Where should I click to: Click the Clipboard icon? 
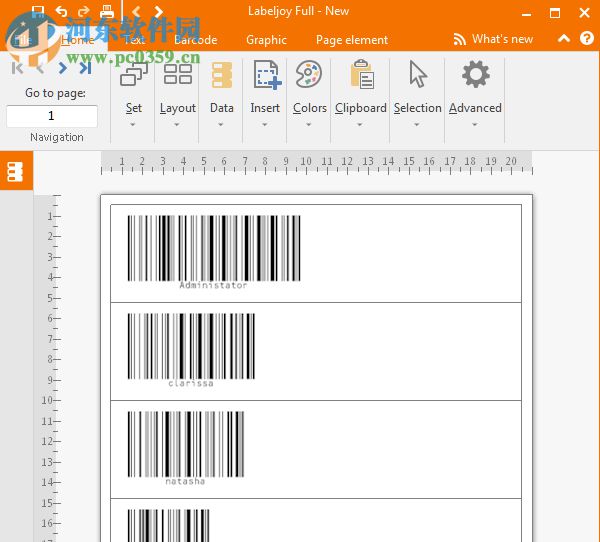tap(362, 74)
